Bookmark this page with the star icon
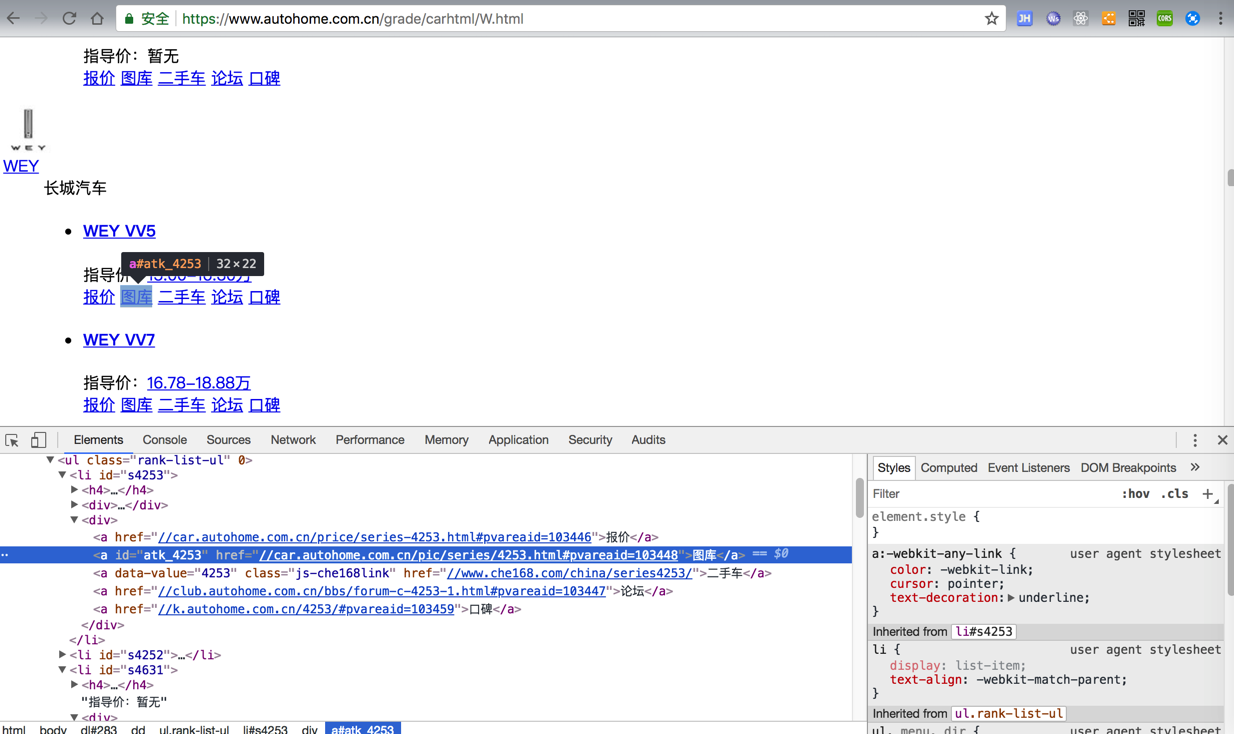 tap(991, 18)
